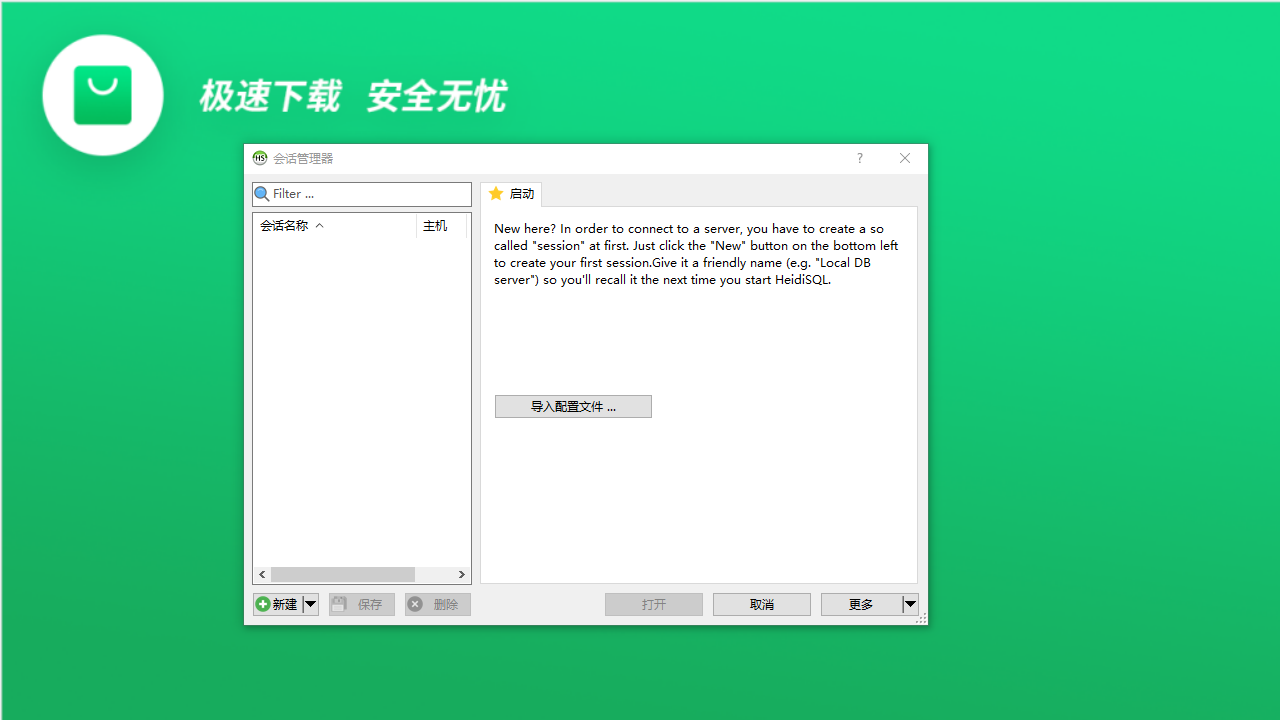
Task: Expand the 新建 button dropdown arrow
Action: [x=309, y=603]
